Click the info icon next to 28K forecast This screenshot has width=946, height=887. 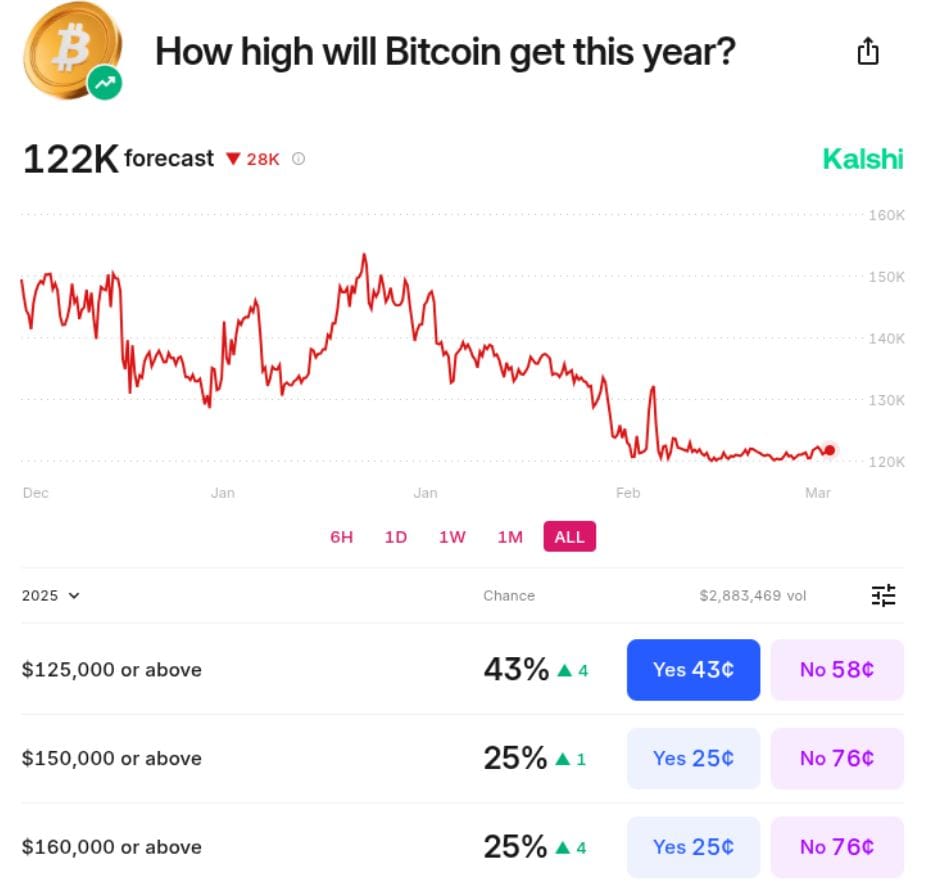click(x=297, y=158)
